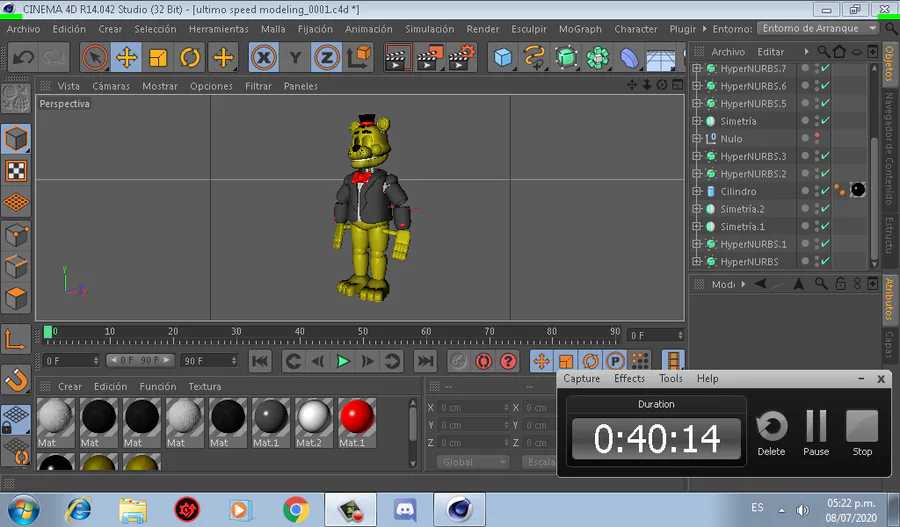Select the white Mat.2 material swatch
Viewport: 900px width, 527px height.
[x=314, y=423]
